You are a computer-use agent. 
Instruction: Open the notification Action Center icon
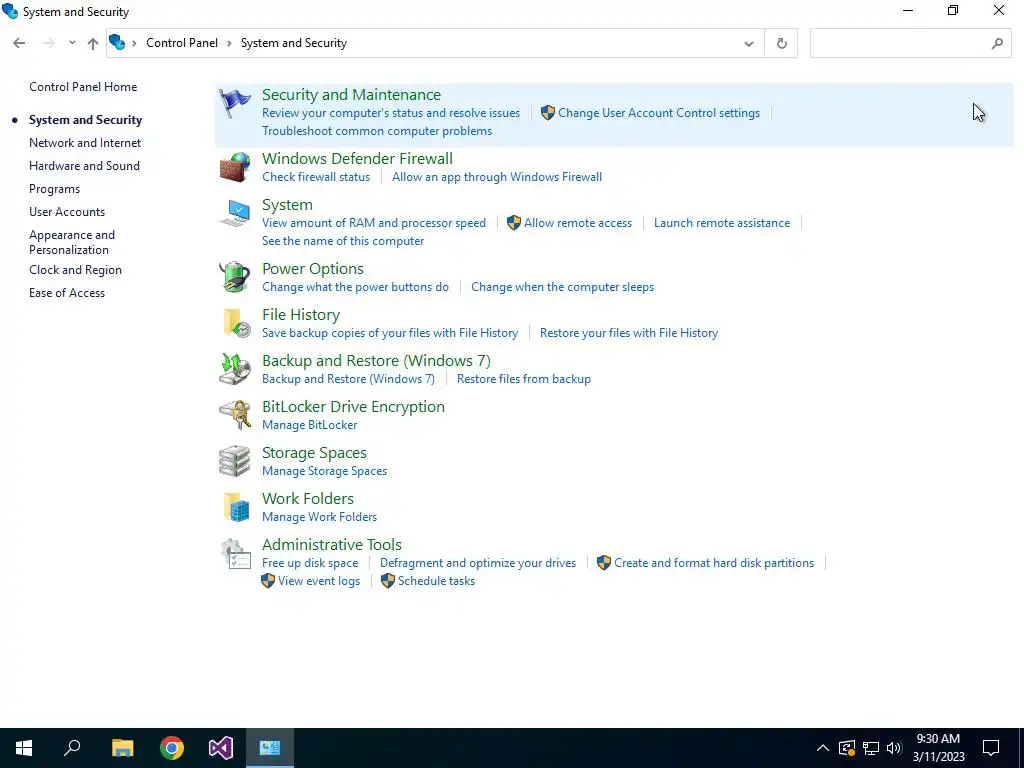[x=991, y=748]
